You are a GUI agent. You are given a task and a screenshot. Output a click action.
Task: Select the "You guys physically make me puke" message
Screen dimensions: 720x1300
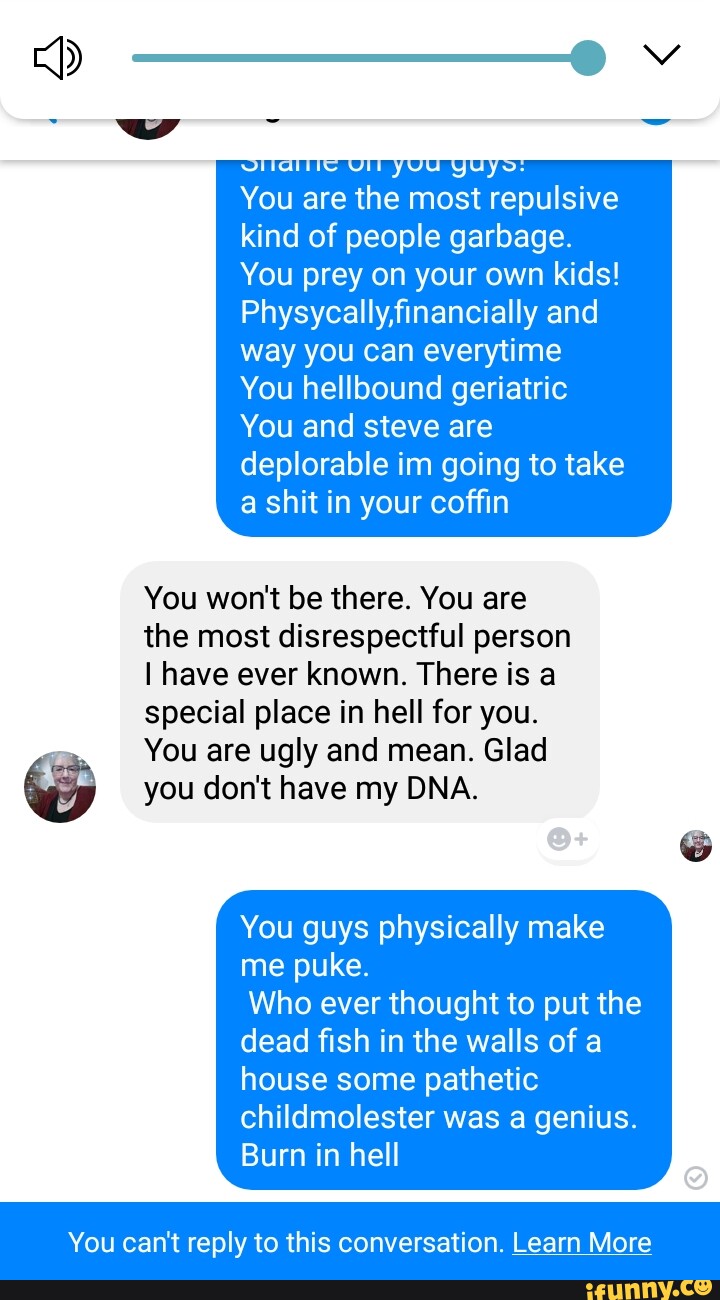coord(444,1040)
